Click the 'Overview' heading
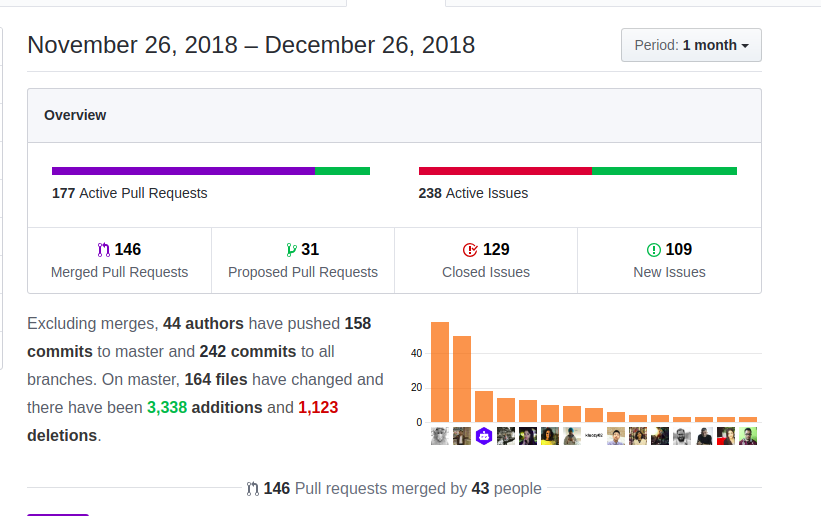 coord(75,115)
